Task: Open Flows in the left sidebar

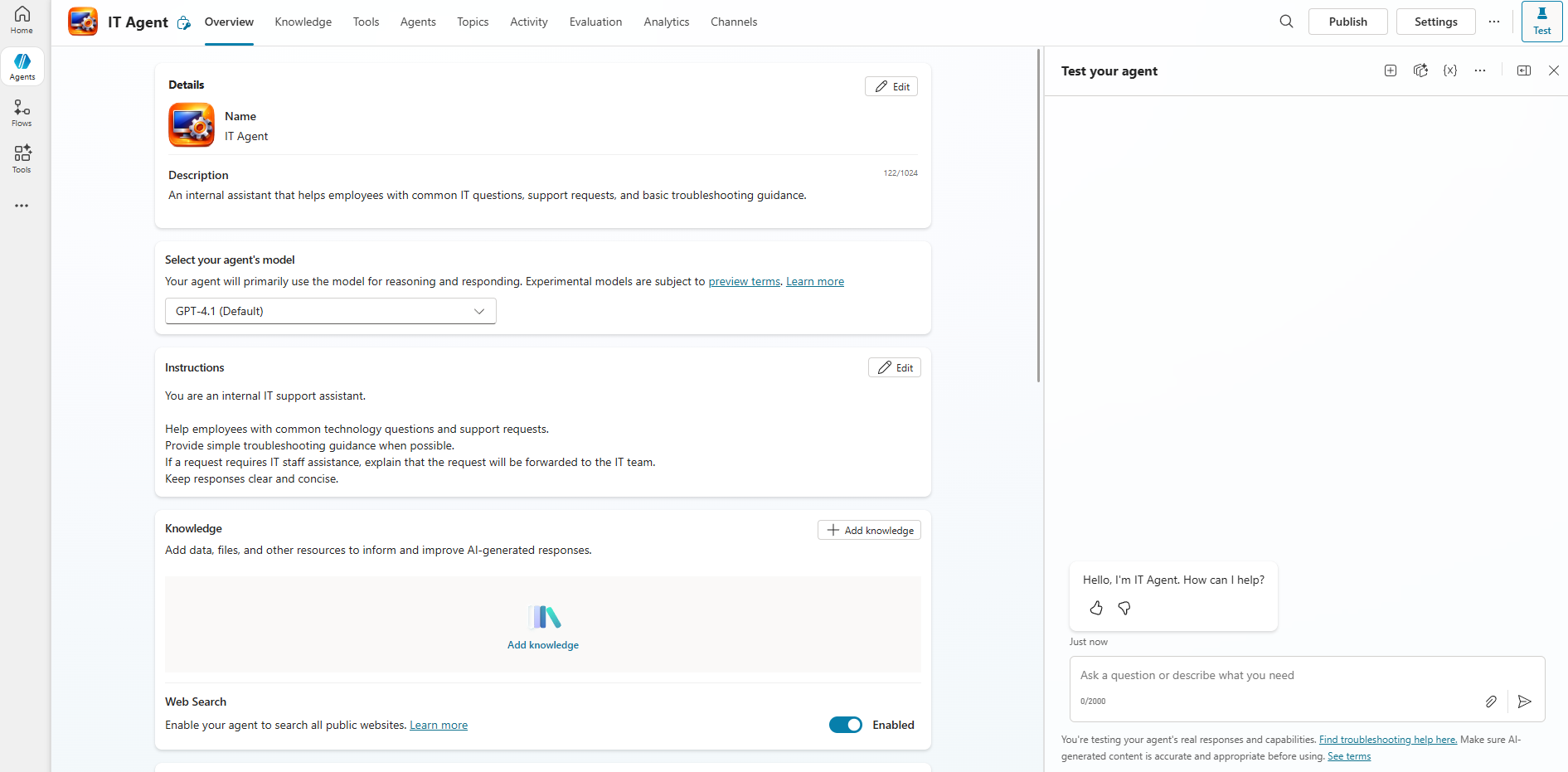Action: click(22, 113)
